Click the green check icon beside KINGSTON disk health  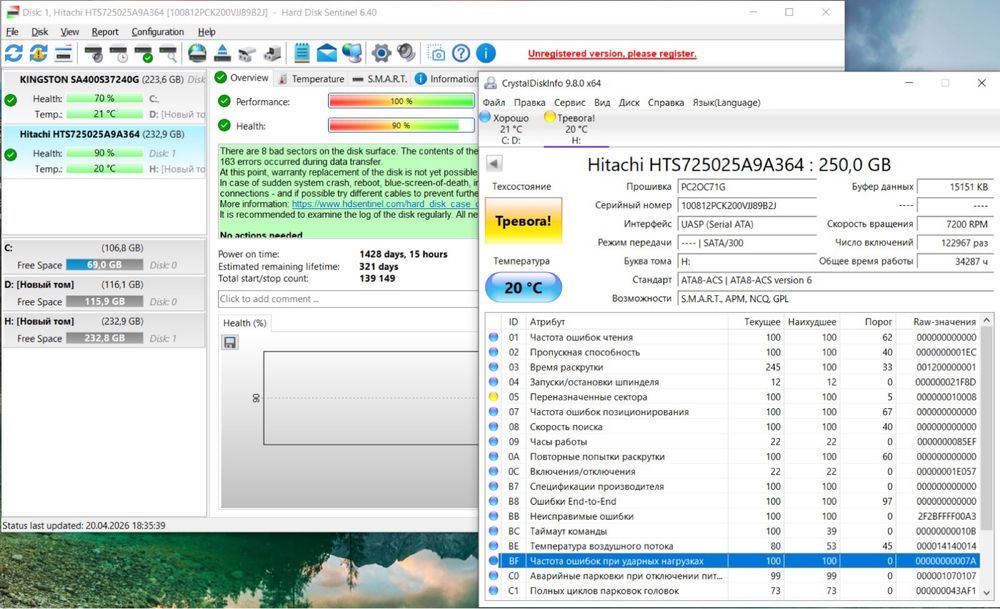point(10,100)
